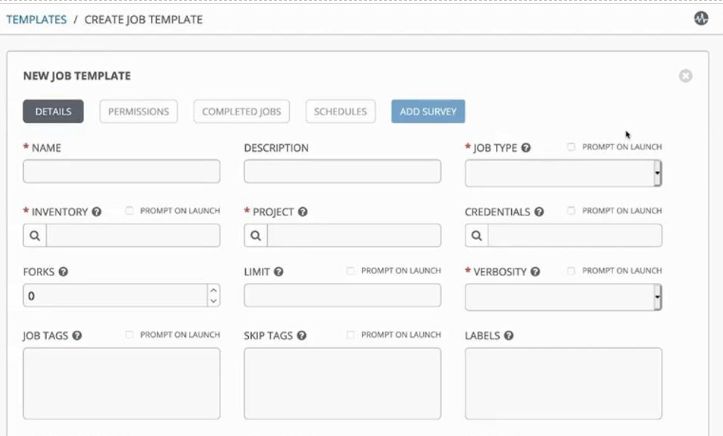Adjust the Forks spinner arrows

213,296
